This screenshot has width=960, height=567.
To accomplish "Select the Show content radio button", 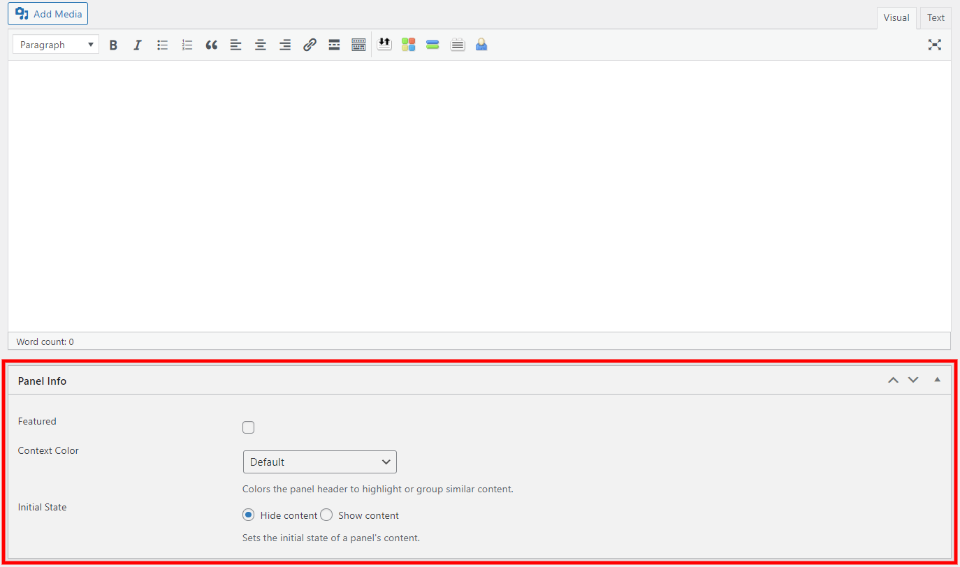I will click(326, 515).
